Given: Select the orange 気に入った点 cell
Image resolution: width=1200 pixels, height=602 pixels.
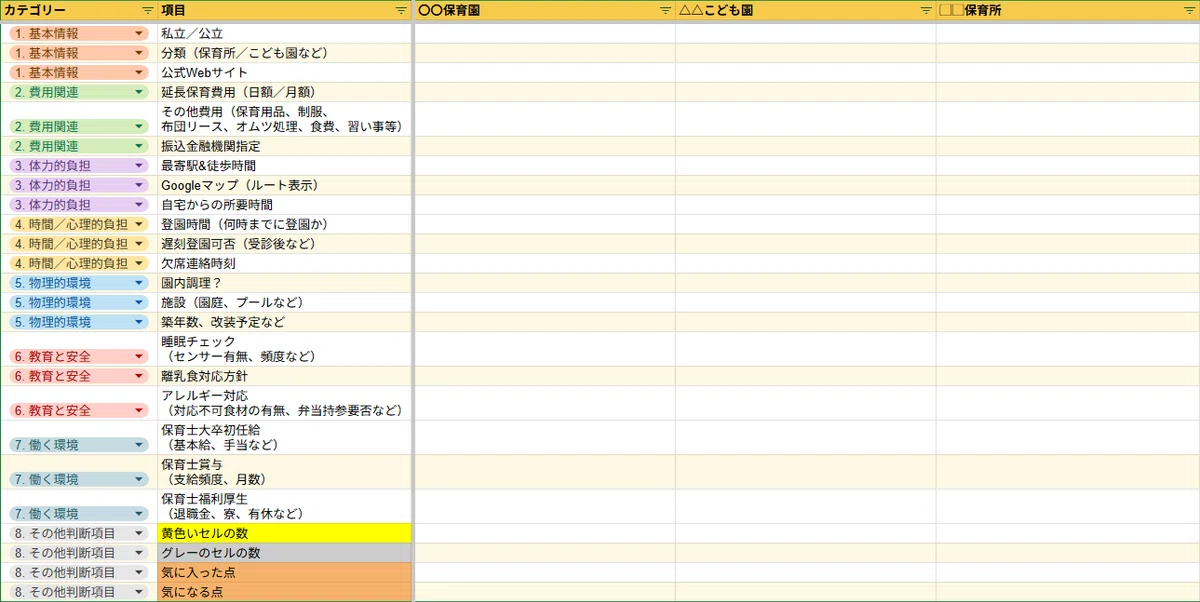Looking at the screenshot, I should click(284, 573).
